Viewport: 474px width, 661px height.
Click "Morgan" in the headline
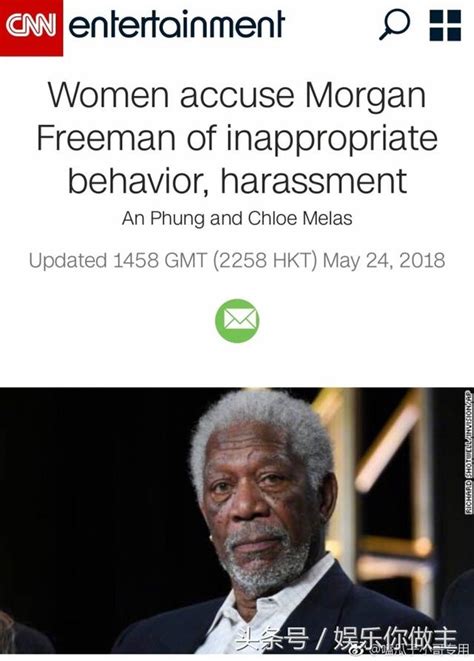tap(365, 97)
